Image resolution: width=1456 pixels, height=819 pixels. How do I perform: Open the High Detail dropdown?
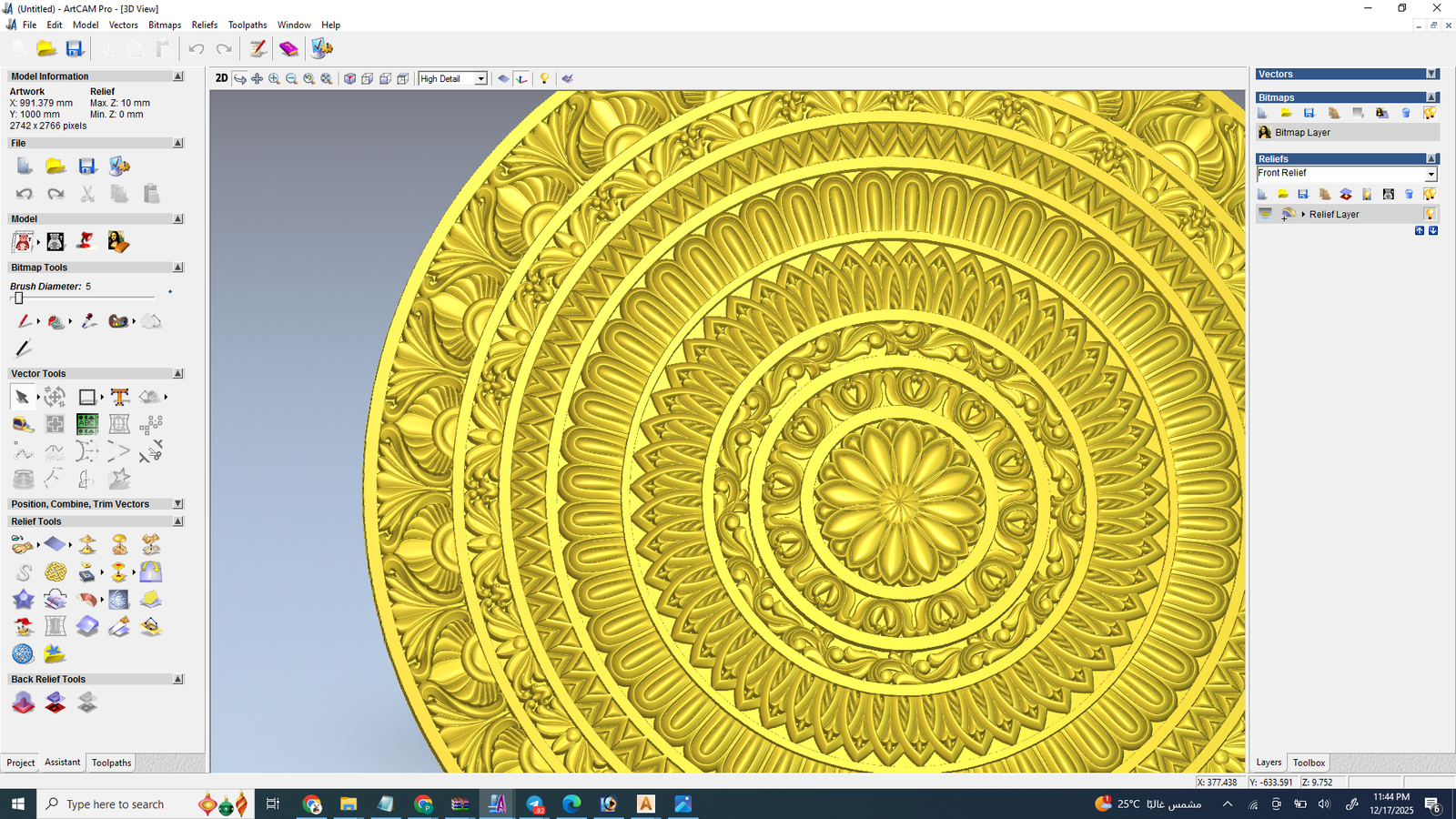(x=480, y=79)
